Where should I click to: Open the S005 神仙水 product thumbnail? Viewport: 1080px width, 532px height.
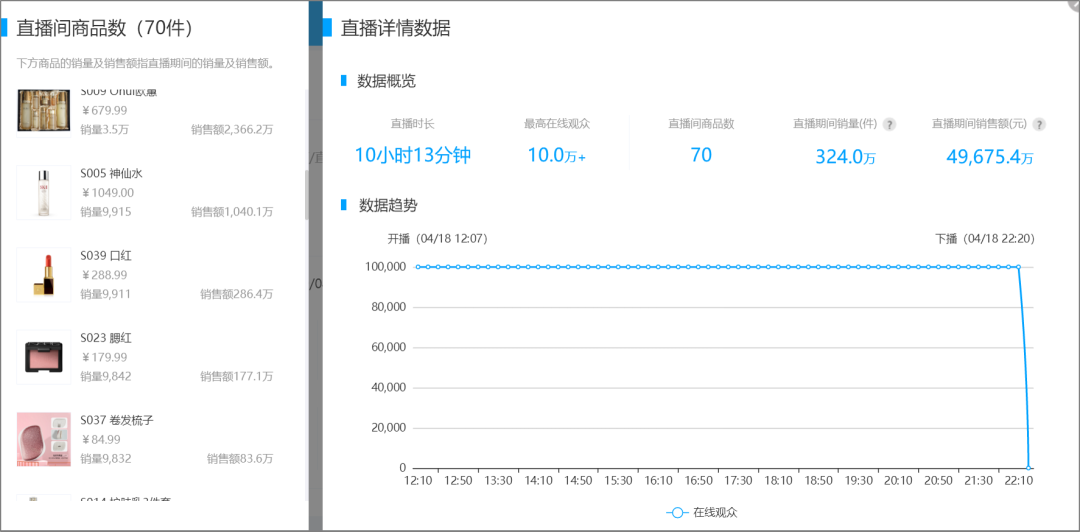44,192
